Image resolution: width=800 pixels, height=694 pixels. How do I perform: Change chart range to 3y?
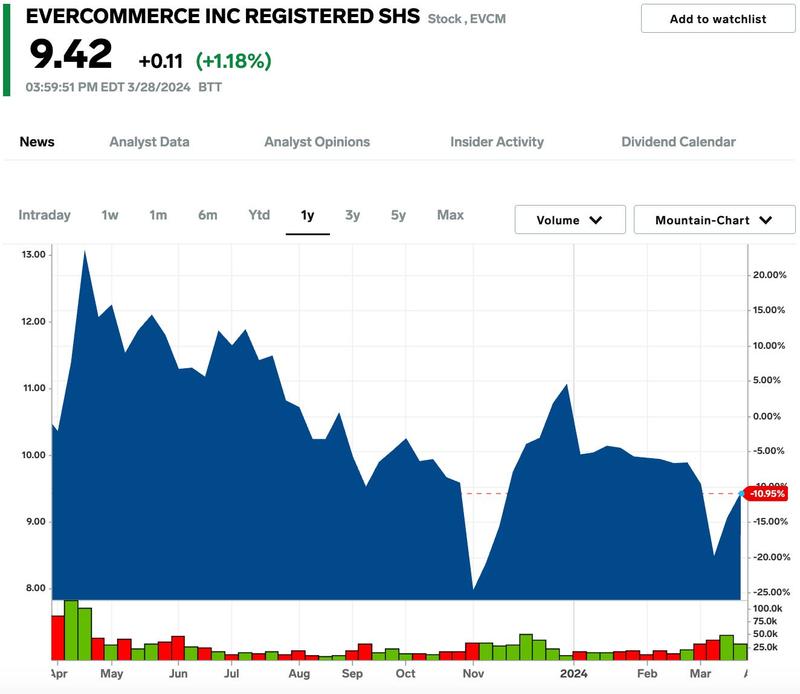[x=353, y=215]
